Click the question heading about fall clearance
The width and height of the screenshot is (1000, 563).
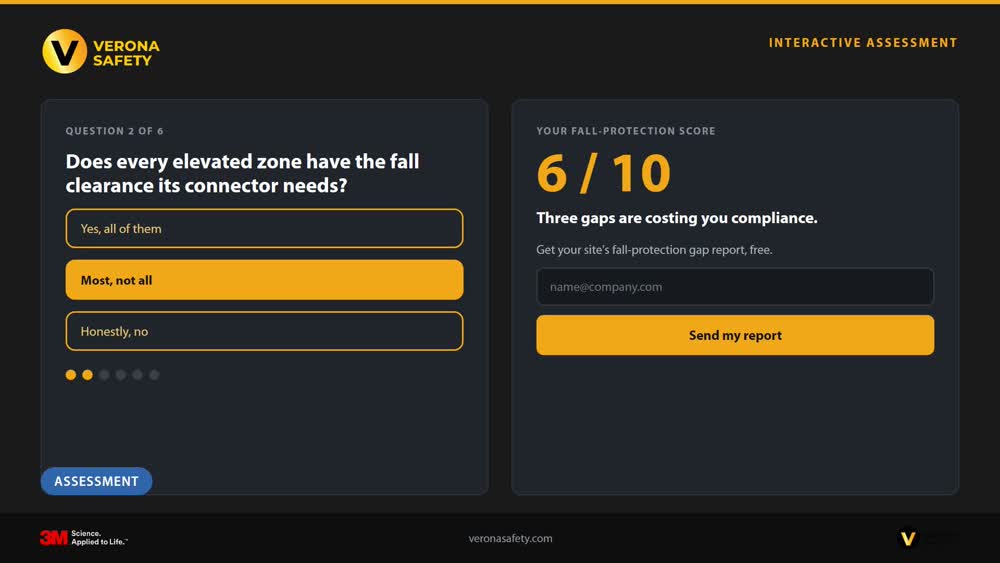point(242,173)
